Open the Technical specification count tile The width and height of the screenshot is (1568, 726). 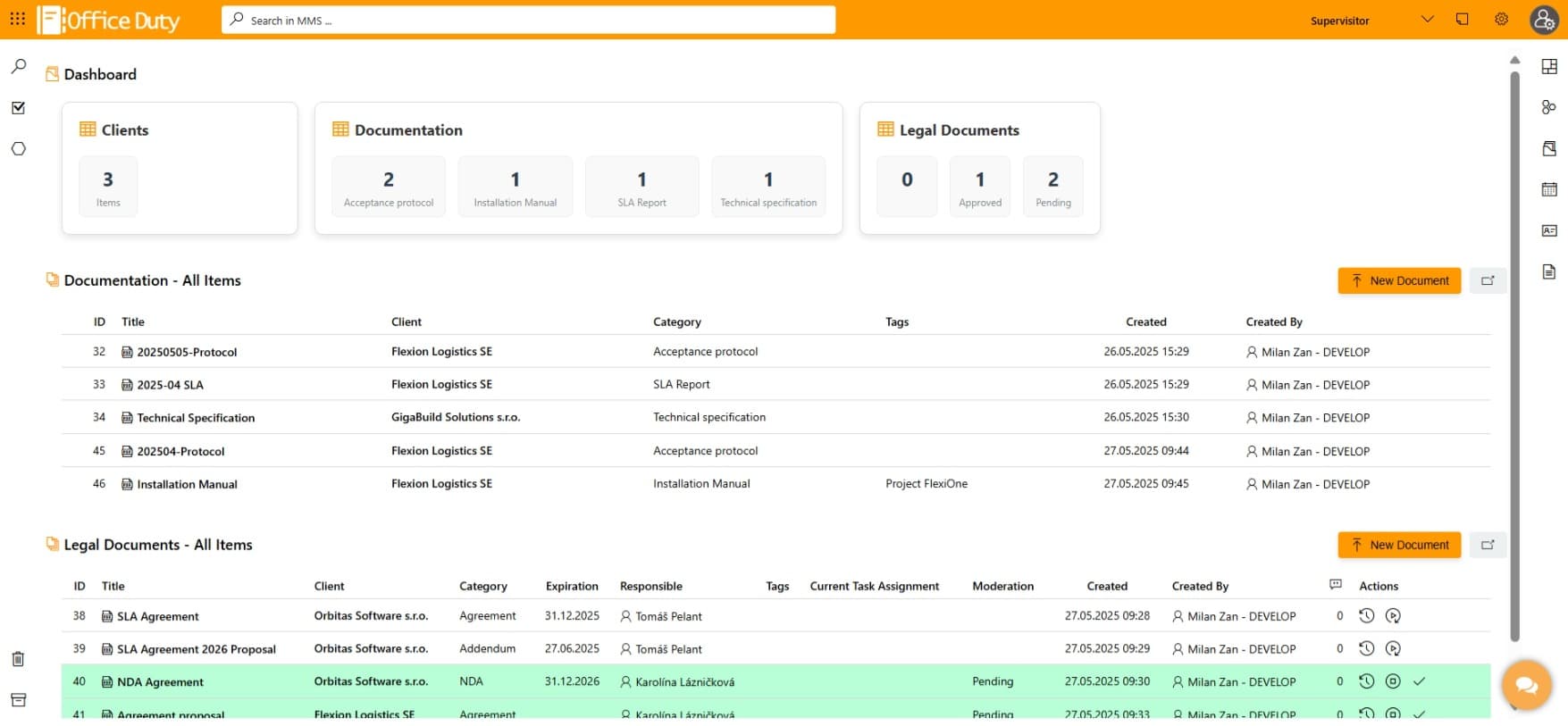(x=768, y=187)
